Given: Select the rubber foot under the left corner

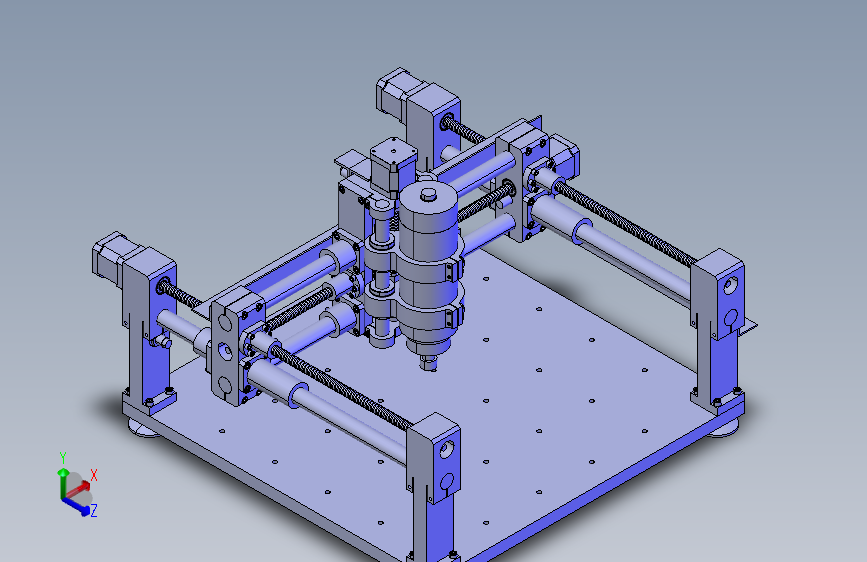Looking at the screenshot, I should point(145,428).
